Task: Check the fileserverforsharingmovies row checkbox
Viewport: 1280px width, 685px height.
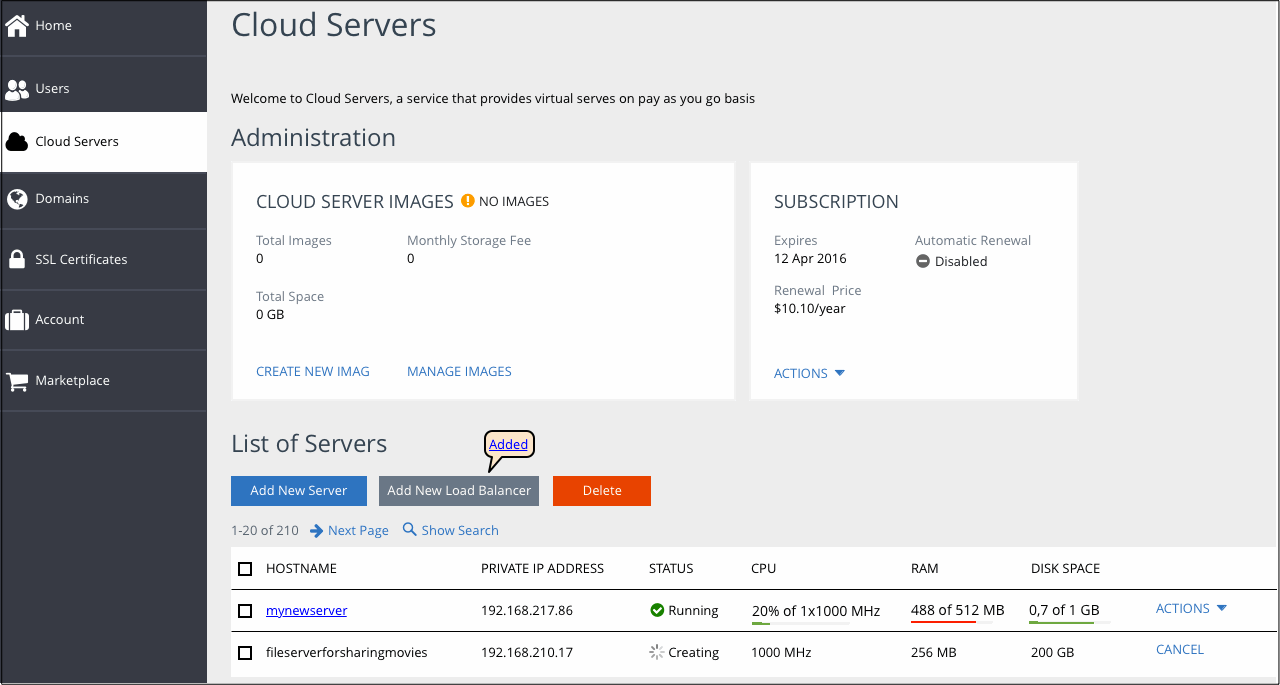Action: pos(245,653)
